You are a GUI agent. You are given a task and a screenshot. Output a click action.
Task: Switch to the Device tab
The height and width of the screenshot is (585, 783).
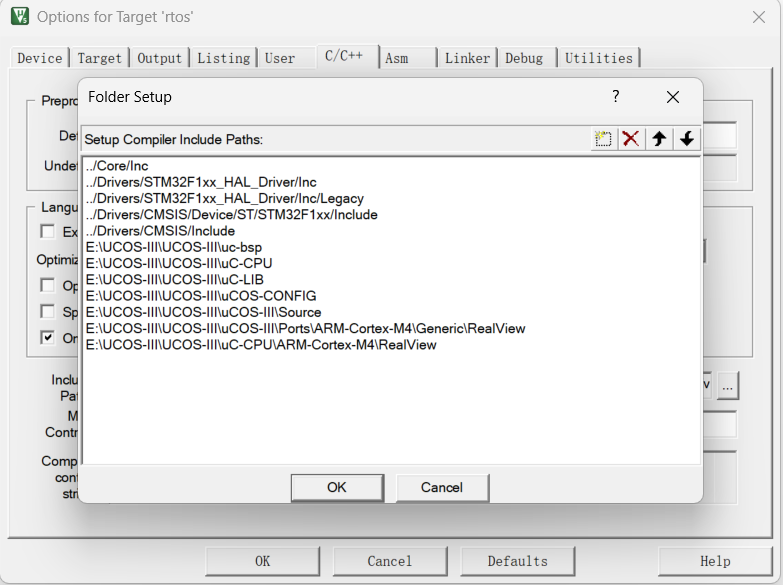click(x=40, y=58)
